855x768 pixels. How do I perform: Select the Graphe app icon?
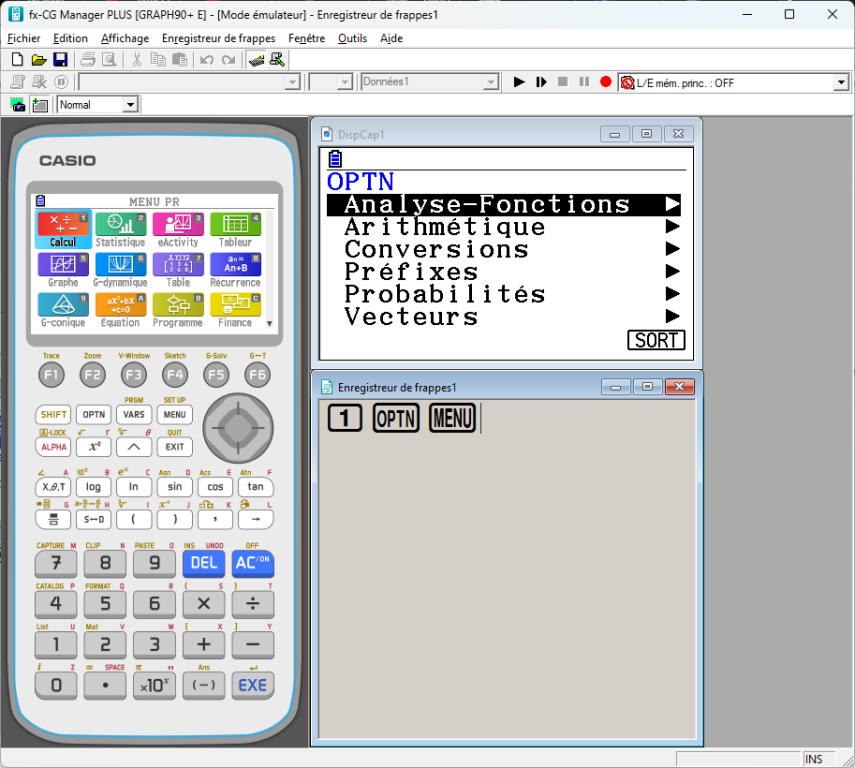[x=63, y=270]
